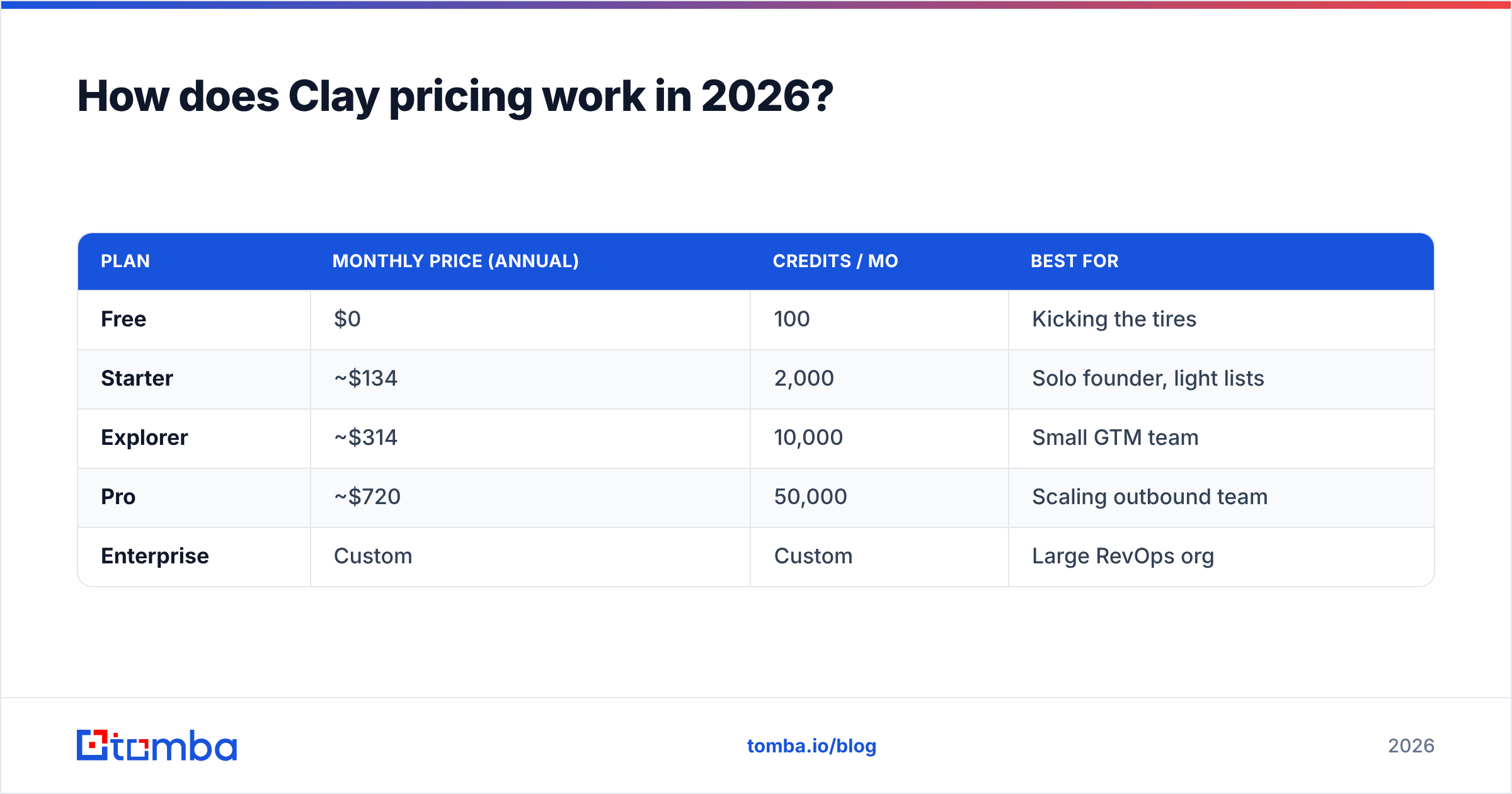Click the 2,000 credits cell
The image size is (1512, 794).
(x=879, y=379)
